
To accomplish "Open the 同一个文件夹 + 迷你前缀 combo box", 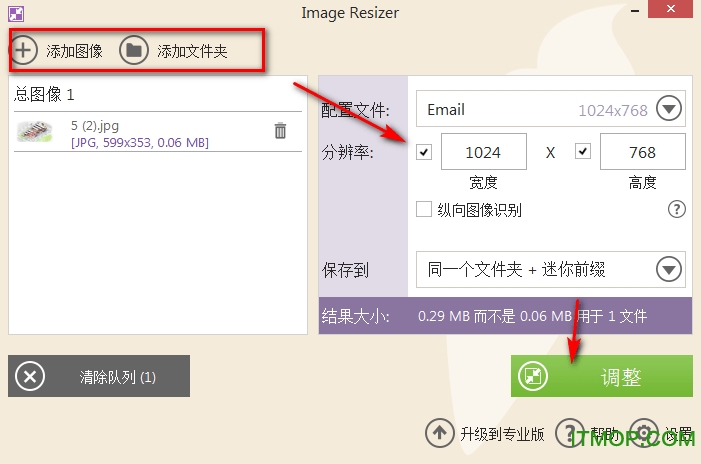I will 550,270.
